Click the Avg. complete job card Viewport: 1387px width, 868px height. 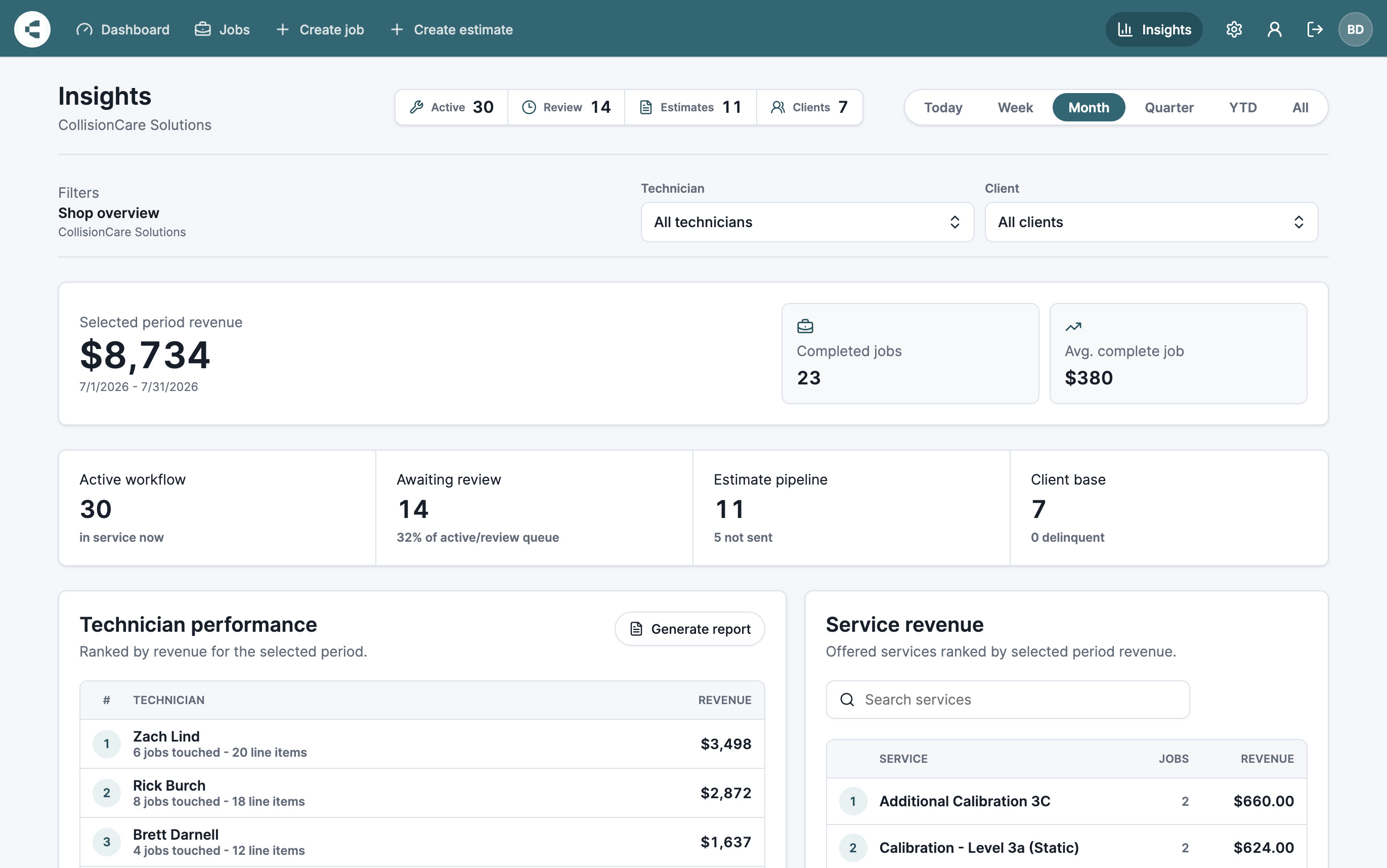tap(1178, 354)
